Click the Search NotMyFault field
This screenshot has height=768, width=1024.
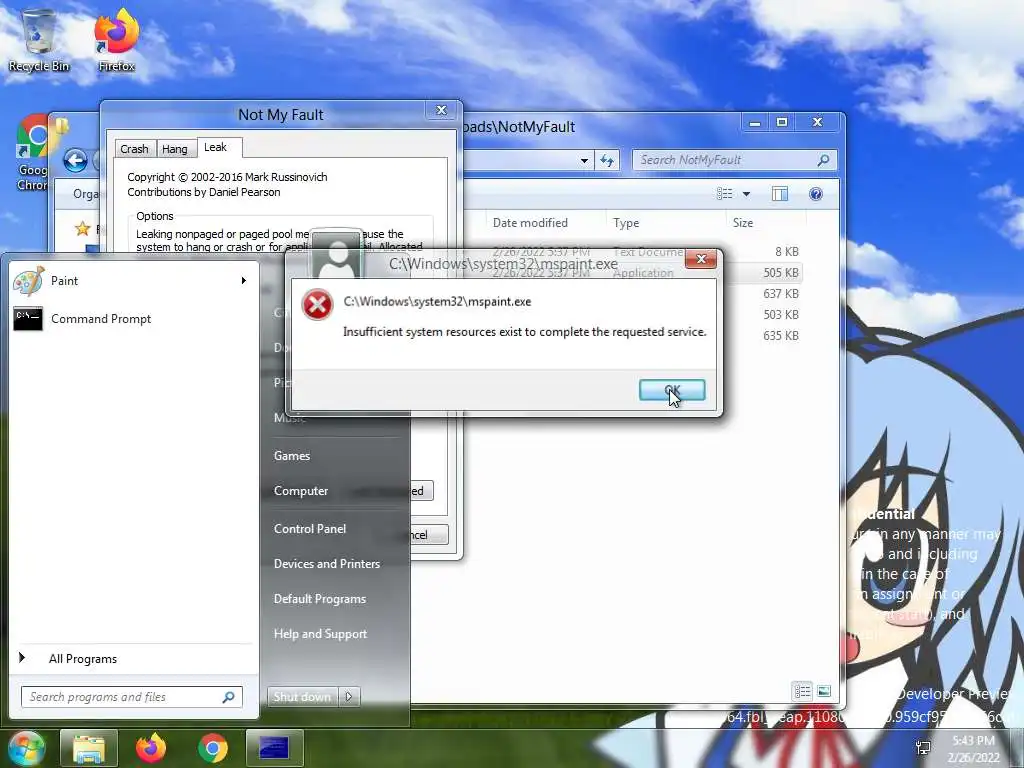(x=734, y=160)
